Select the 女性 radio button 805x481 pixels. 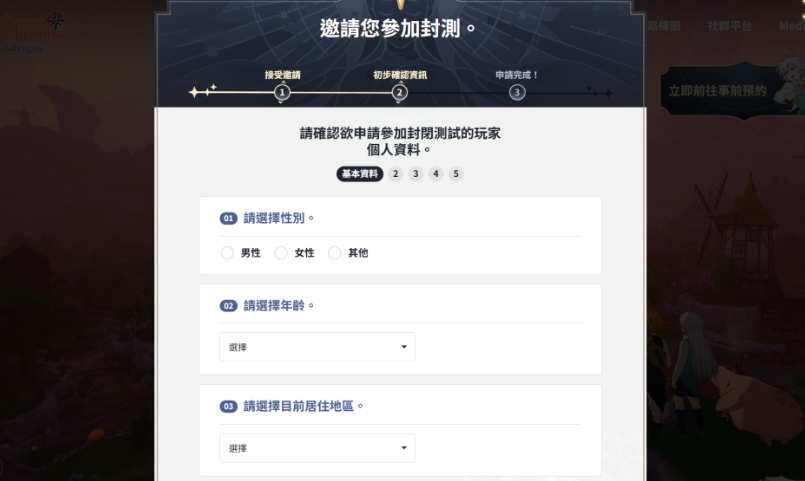pos(281,253)
